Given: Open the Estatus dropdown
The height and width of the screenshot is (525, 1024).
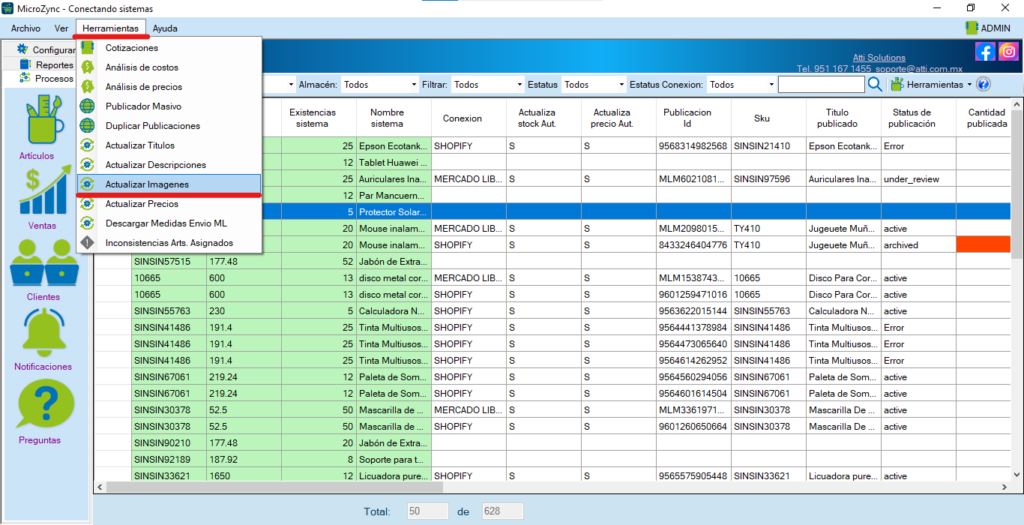Looking at the screenshot, I should pos(594,85).
